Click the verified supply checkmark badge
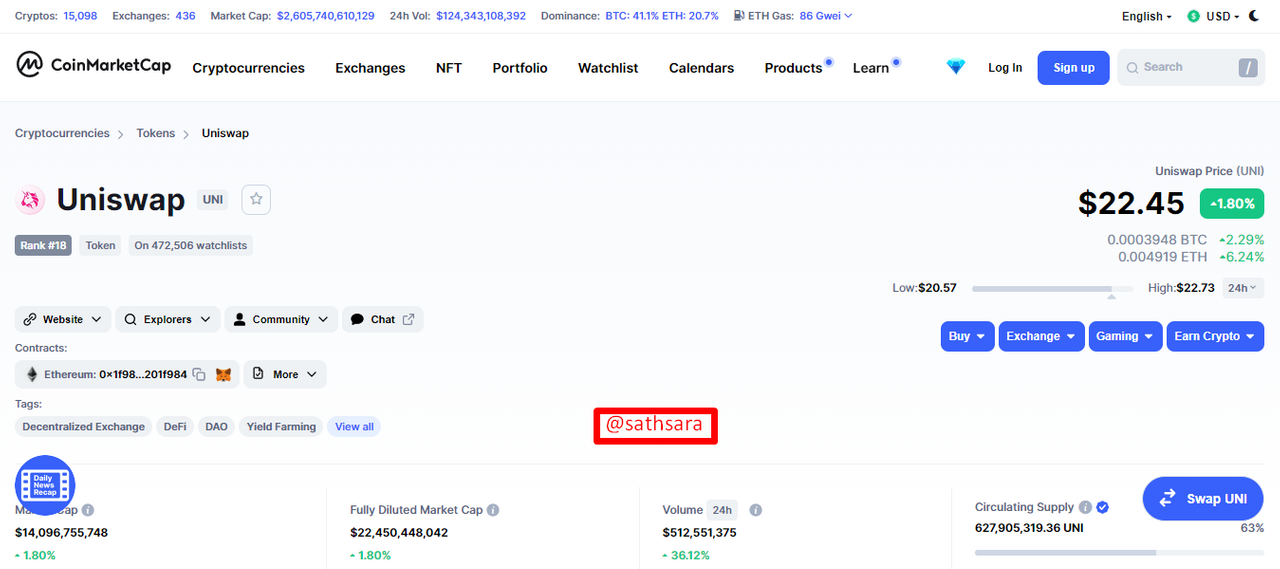This screenshot has height=569, width=1280. pos(1102,507)
